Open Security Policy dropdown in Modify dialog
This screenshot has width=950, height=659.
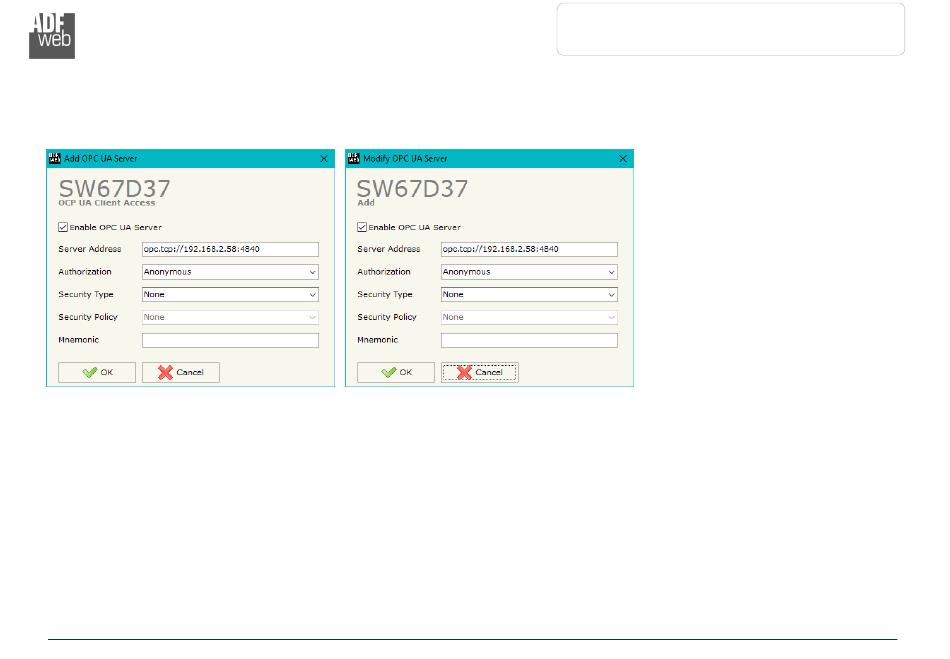529,317
